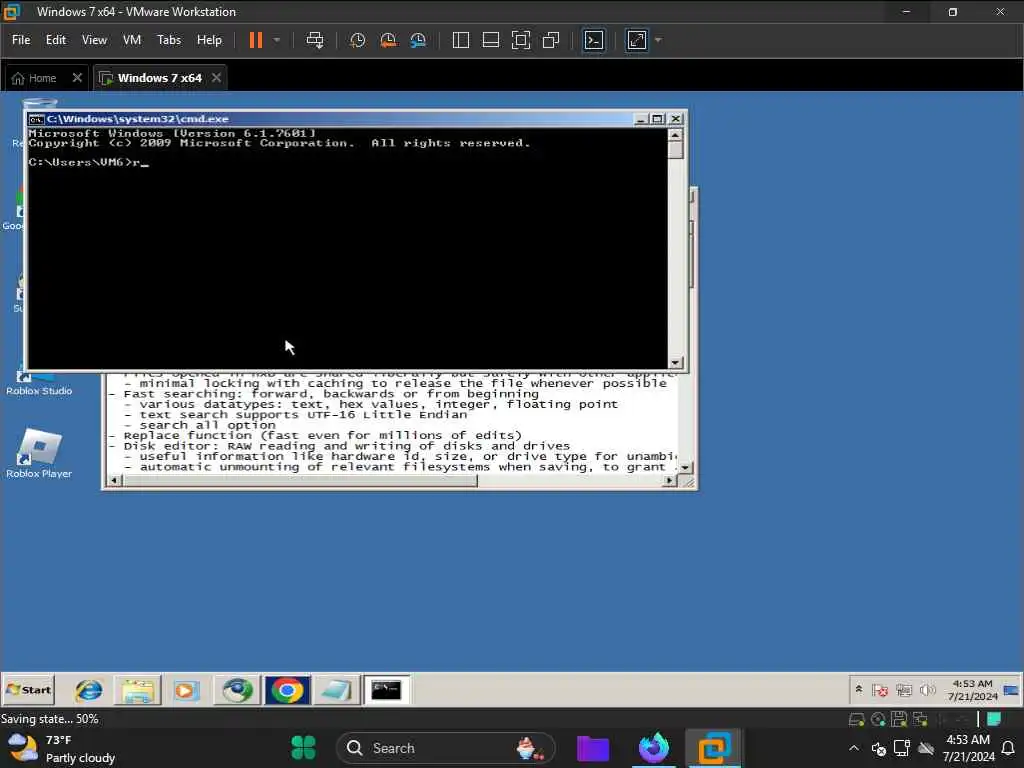Click the host taskbar Search box

pyautogui.click(x=445, y=748)
